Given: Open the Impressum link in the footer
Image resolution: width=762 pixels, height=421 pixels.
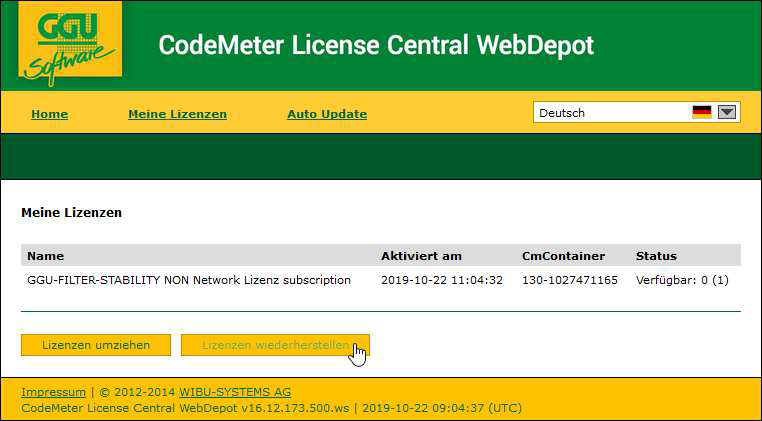Looking at the screenshot, I should click(53, 392).
